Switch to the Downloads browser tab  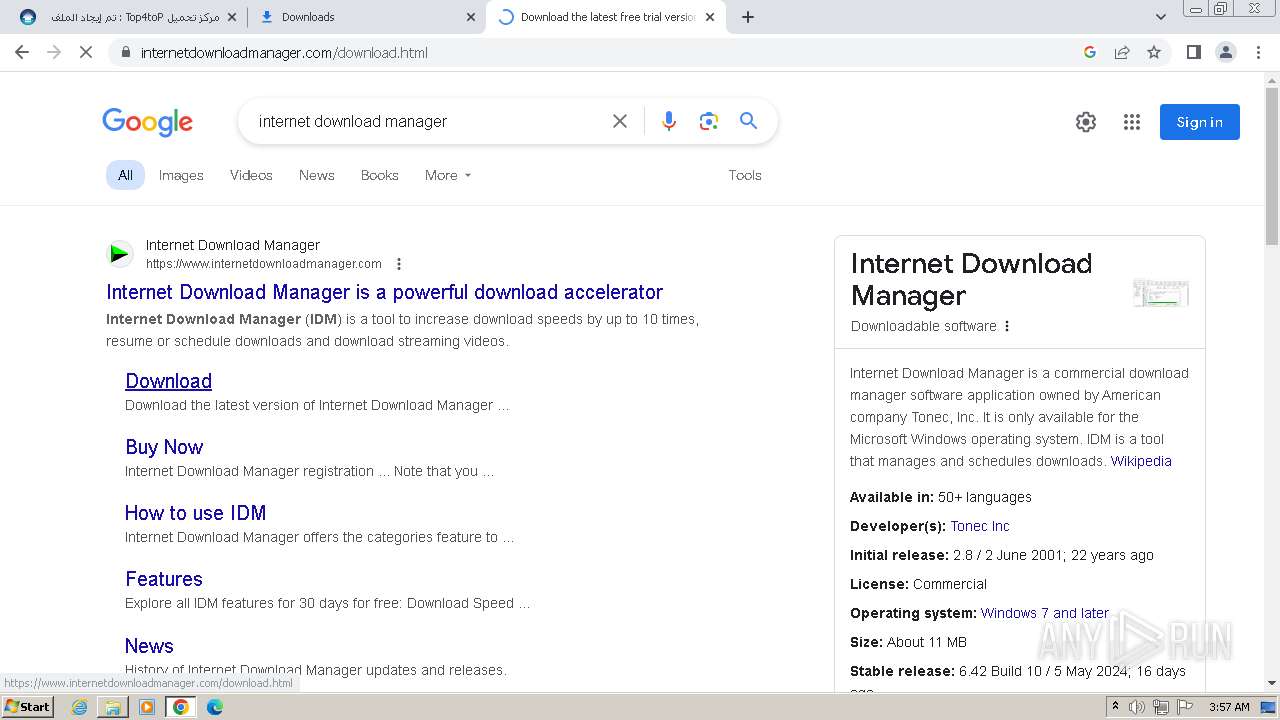click(365, 17)
